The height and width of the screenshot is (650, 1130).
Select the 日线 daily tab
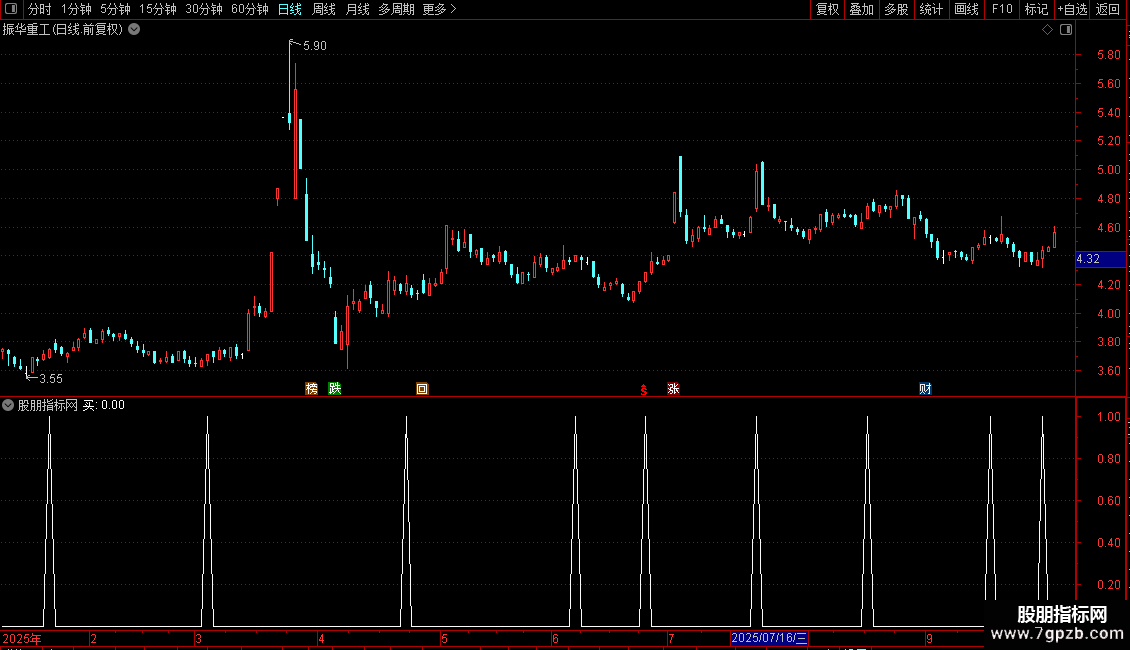point(290,9)
